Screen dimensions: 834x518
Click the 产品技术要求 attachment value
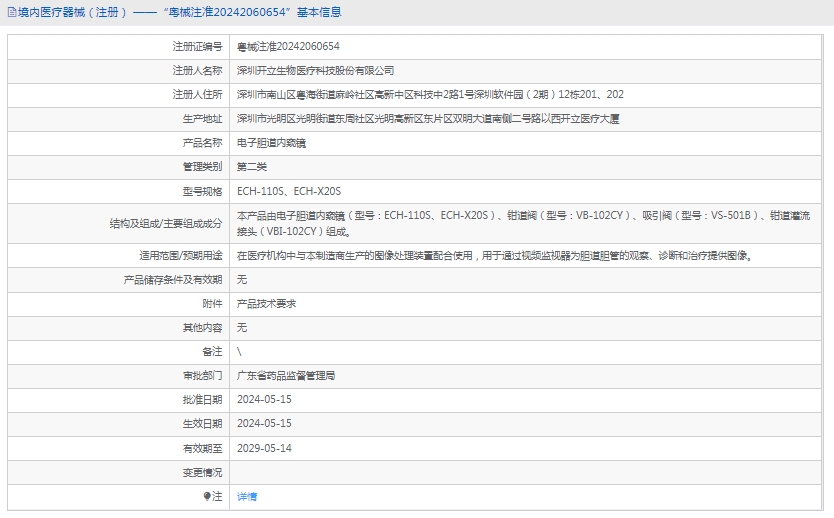(266, 303)
